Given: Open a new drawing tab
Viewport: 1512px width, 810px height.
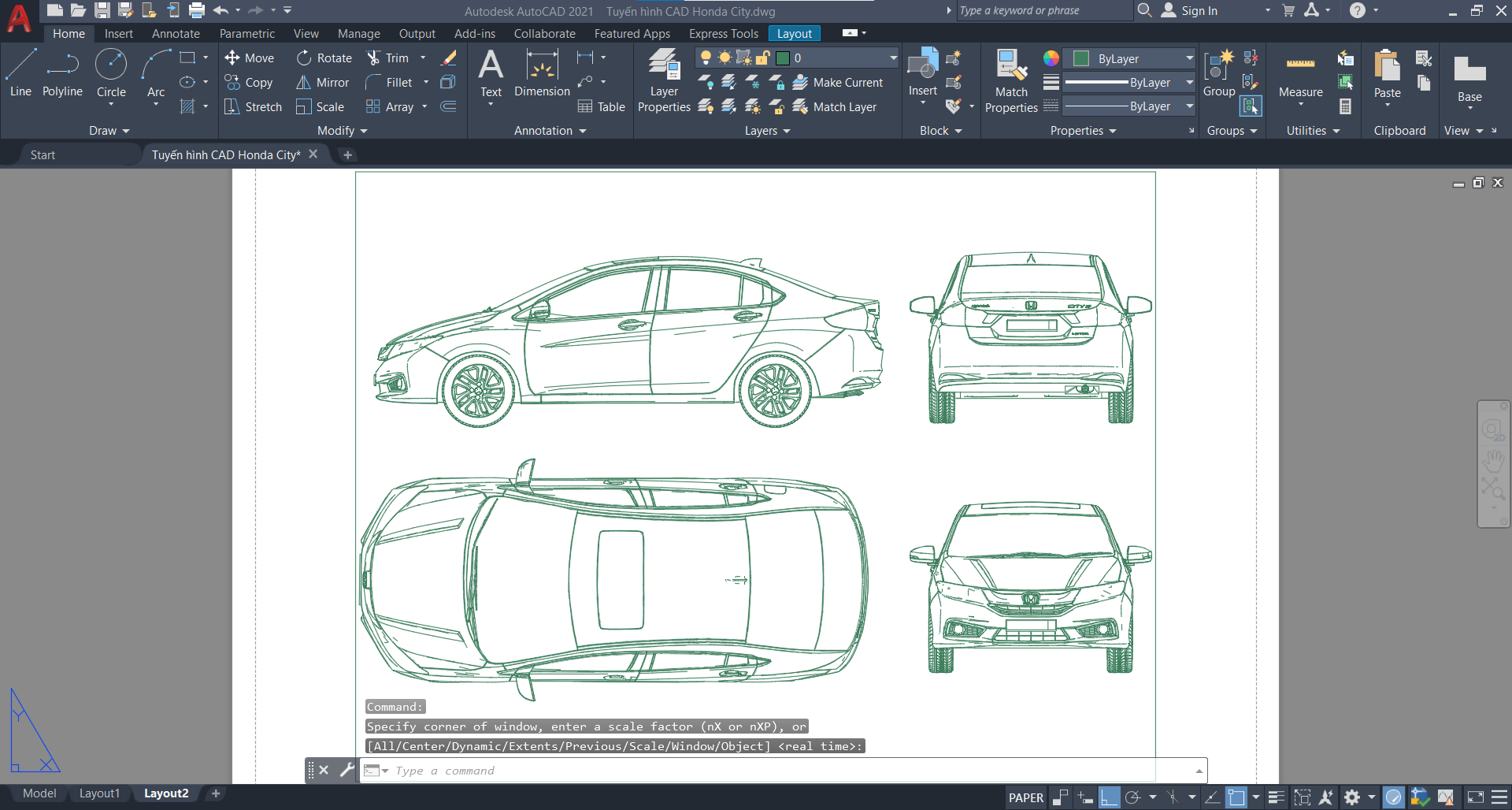Looking at the screenshot, I should click(x=347, y=155).
